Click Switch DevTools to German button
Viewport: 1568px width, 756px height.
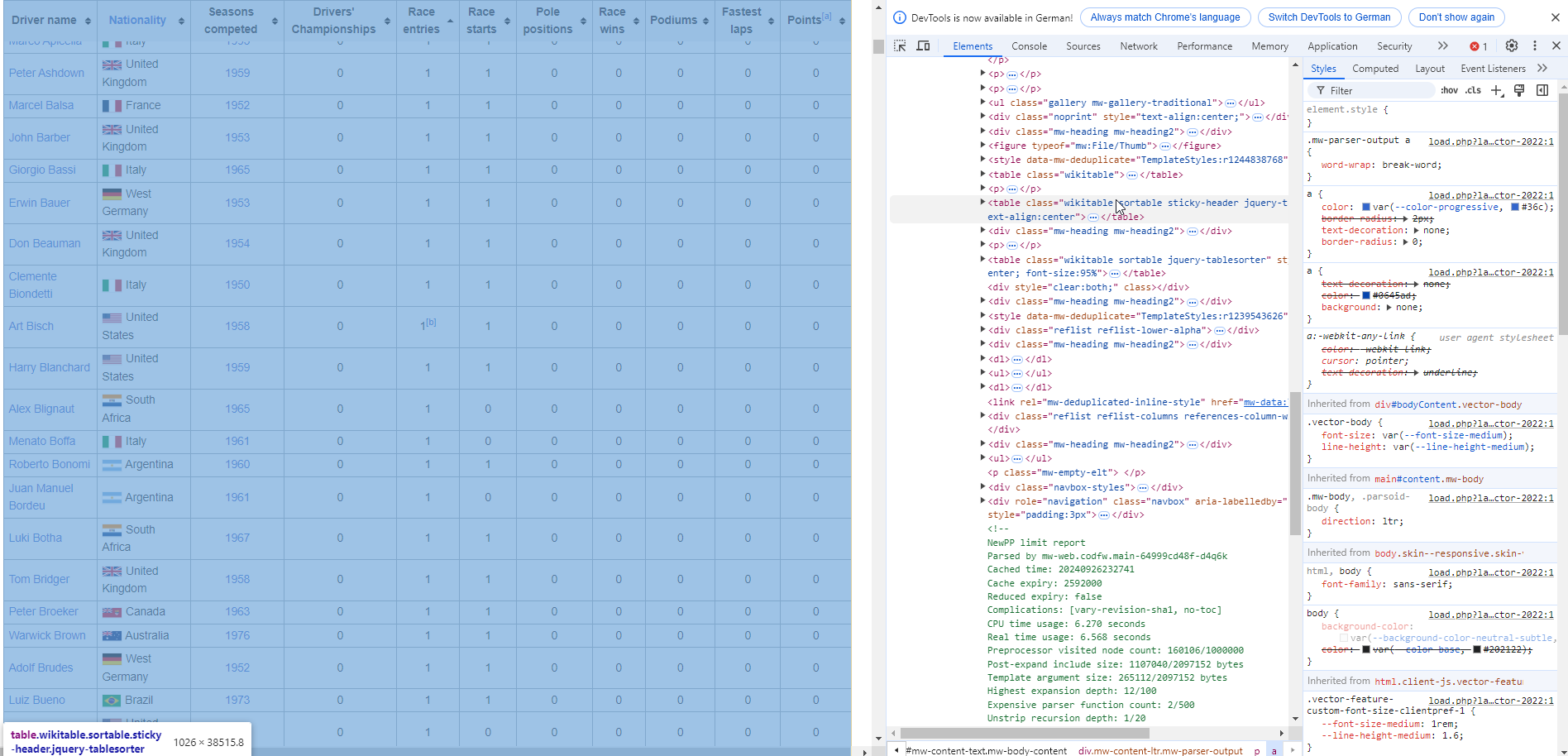pos(1329,17)
